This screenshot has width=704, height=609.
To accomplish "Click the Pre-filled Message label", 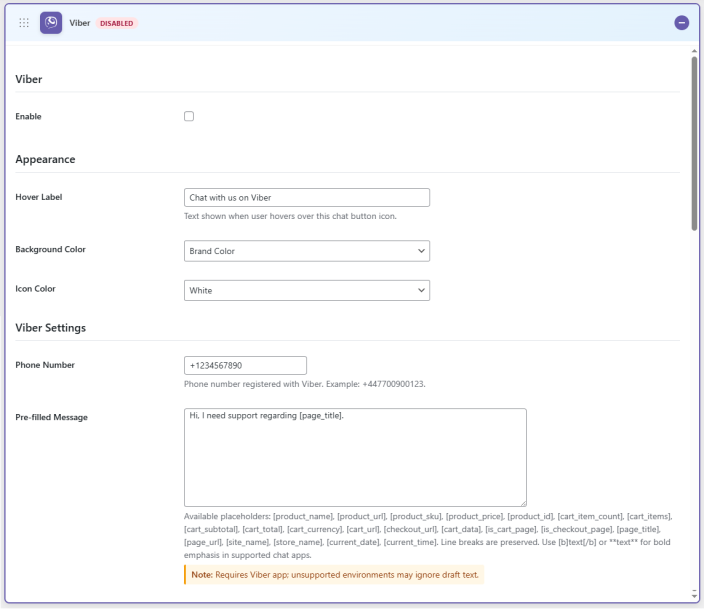I will pos(51,417).
